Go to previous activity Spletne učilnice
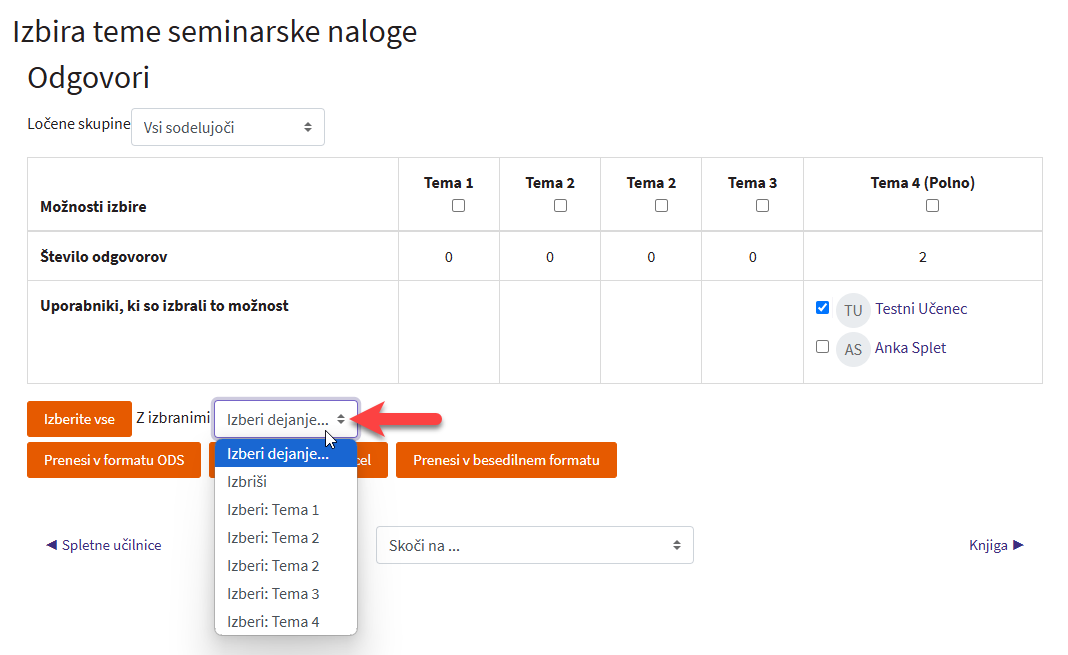This screenshot has width=1068, height=655. [104, 545]
